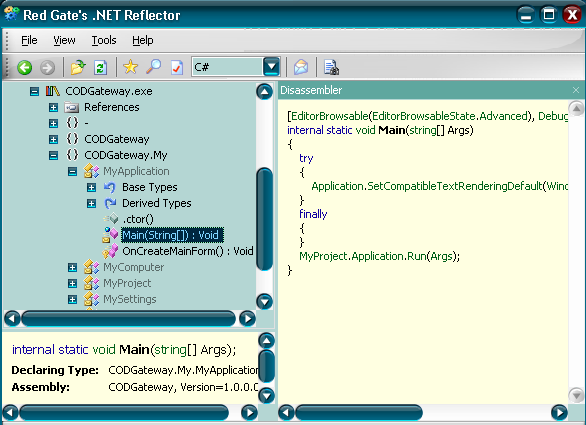Close the Disassembler pane

(x=576, y=90)
